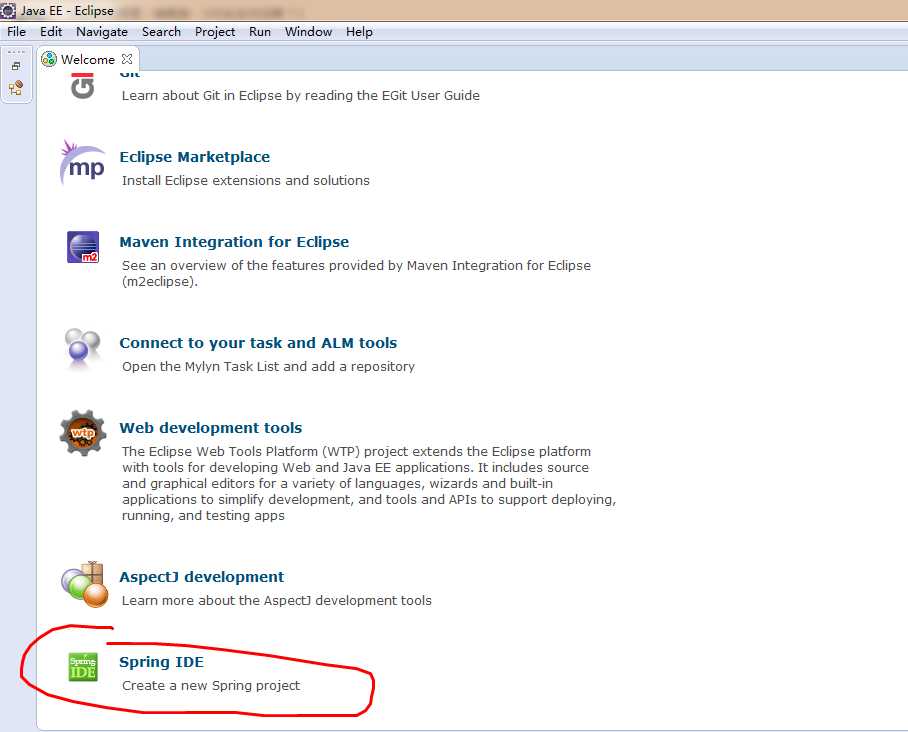Open the Spring IDE link
The height and width of the screenshot is (732, 908).
click(x=162, y=662)
